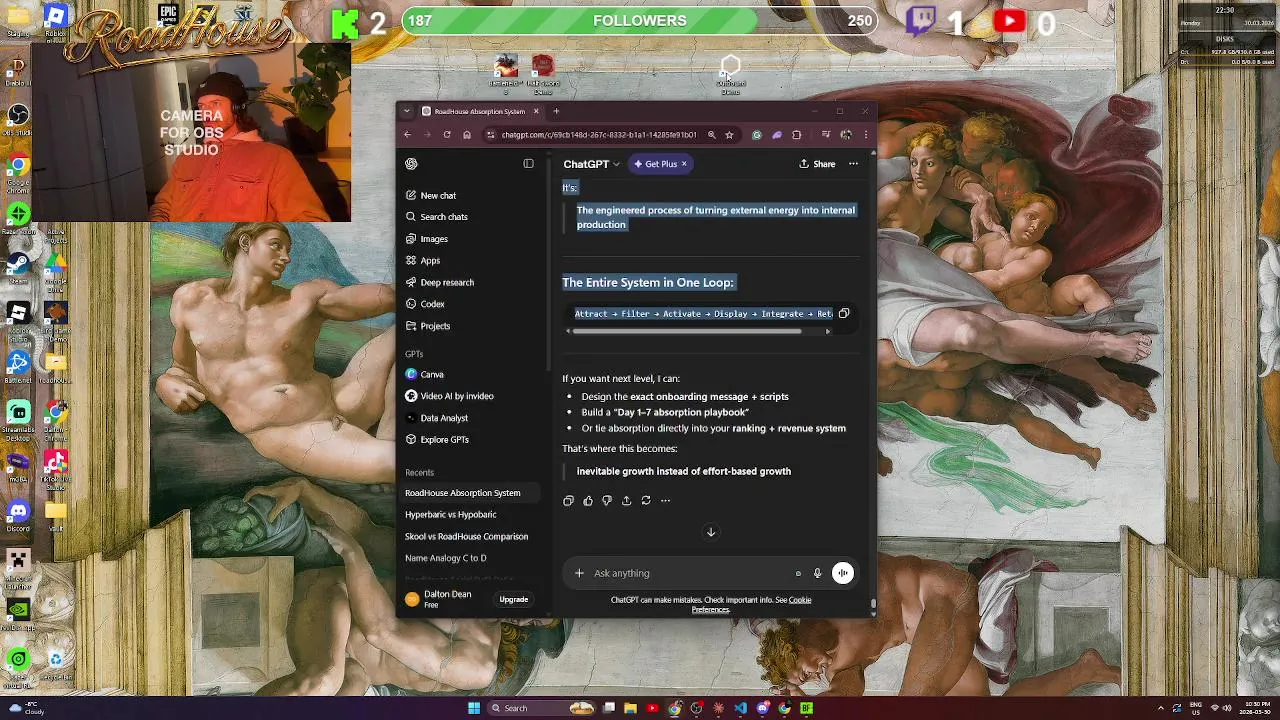1280x720 pixels.
Task: Give the response a thumbs down
Action: [x=607, y=501]
